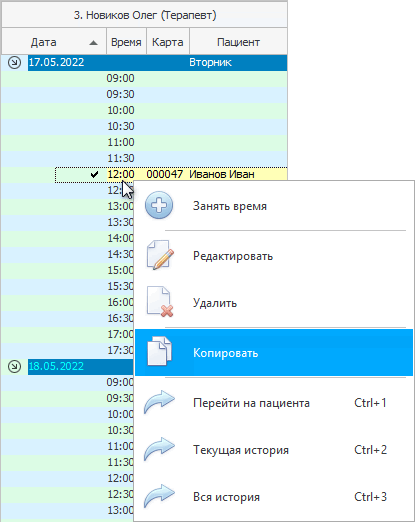Click the pencil document icon for Редактировать

coord(160,255)
